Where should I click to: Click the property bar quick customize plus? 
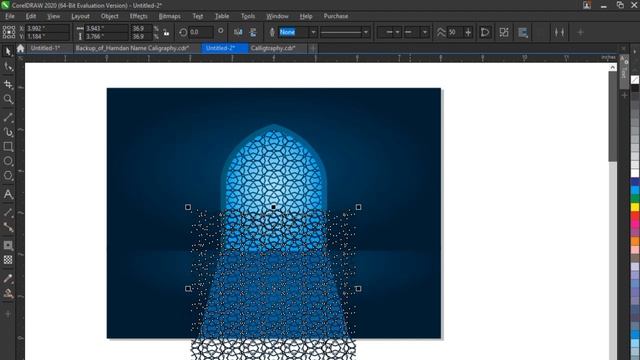[x=580, y=32]
